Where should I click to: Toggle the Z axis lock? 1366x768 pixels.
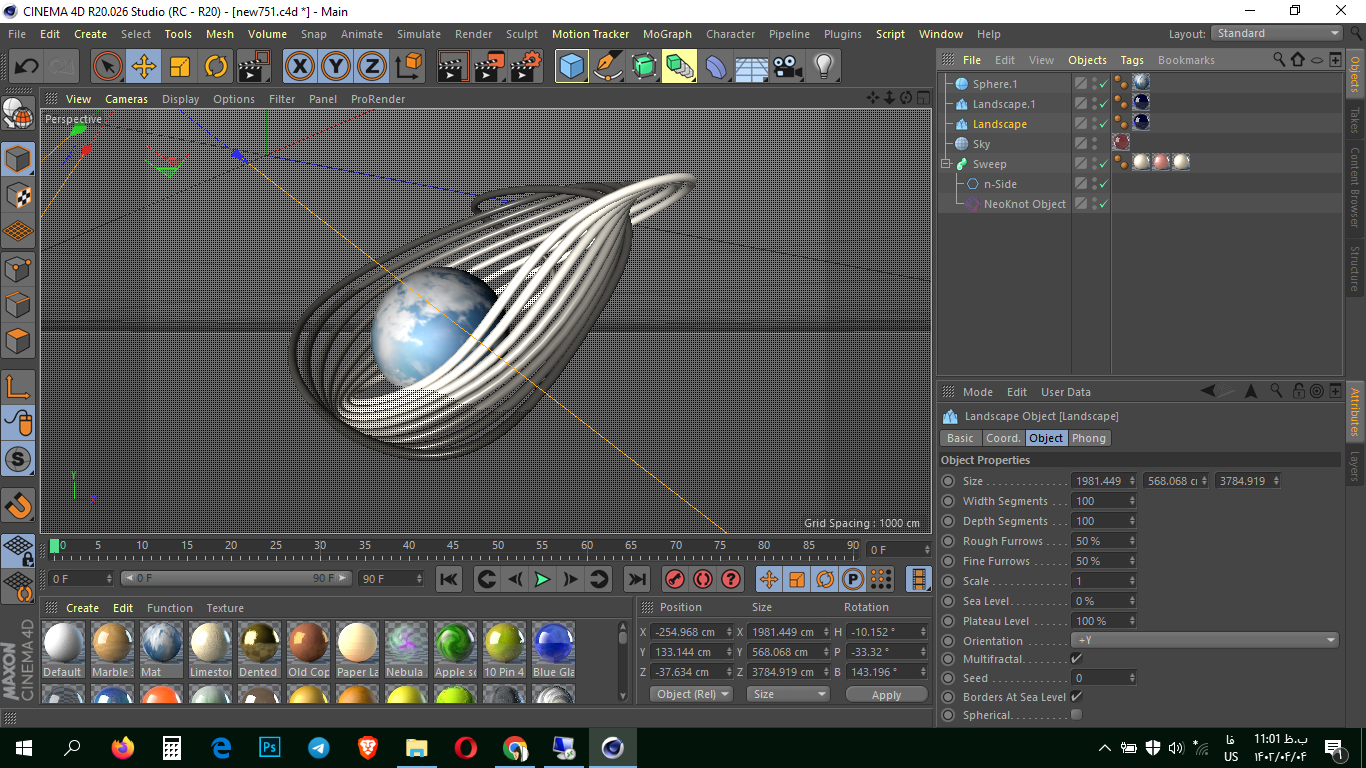[x=372, y=67]
